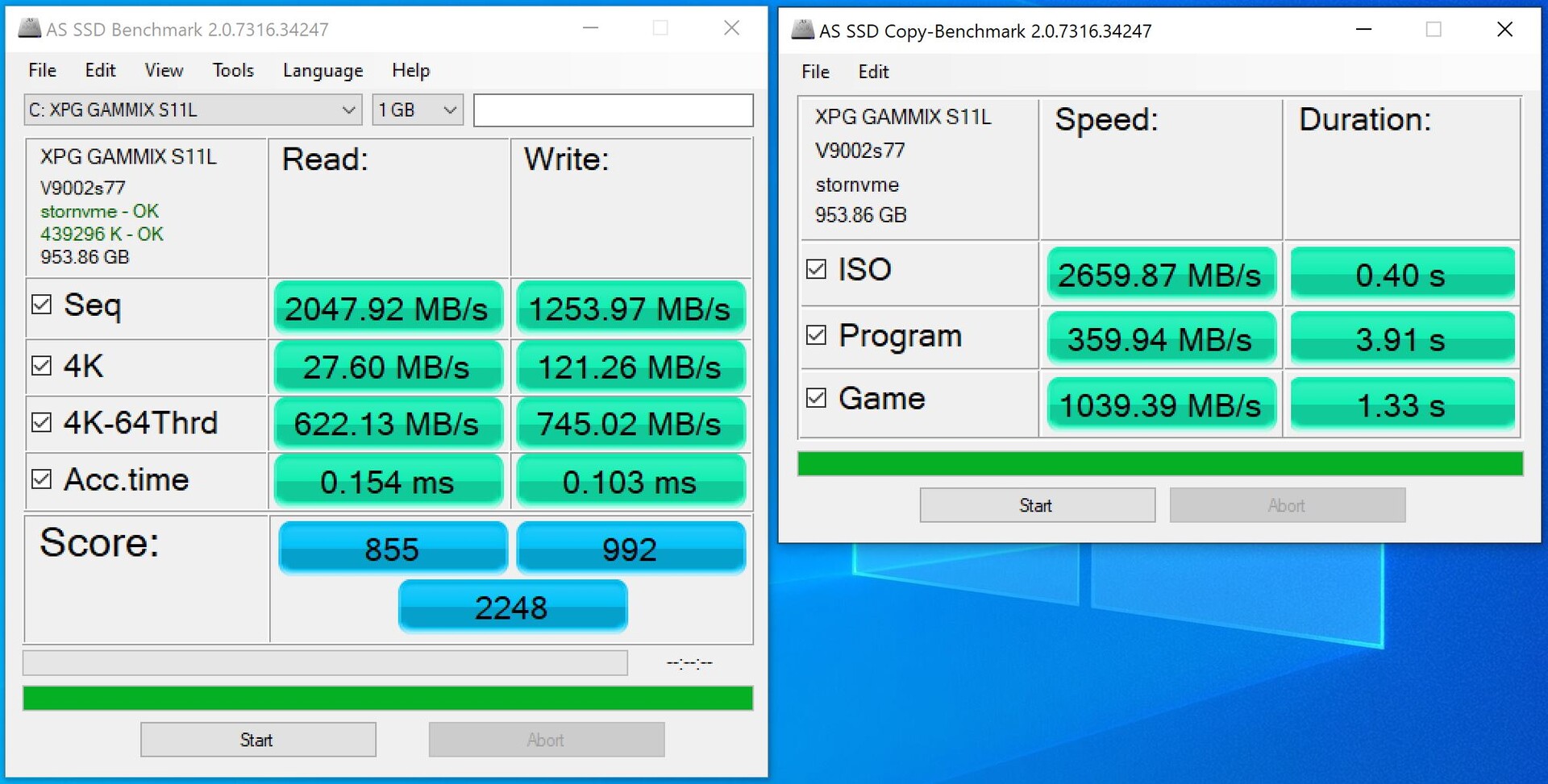Open the Help menu
This screenshot has height=784, width=1548.
click(410, 70)
